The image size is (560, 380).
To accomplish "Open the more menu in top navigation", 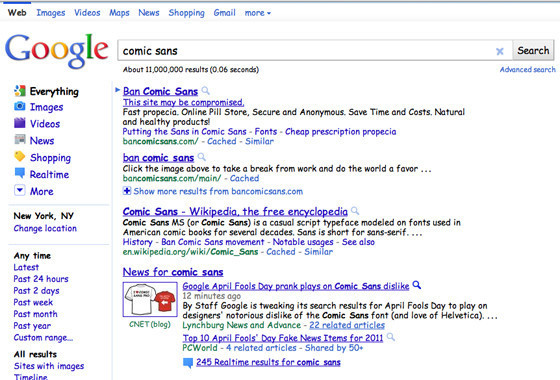I will (258, 13).
